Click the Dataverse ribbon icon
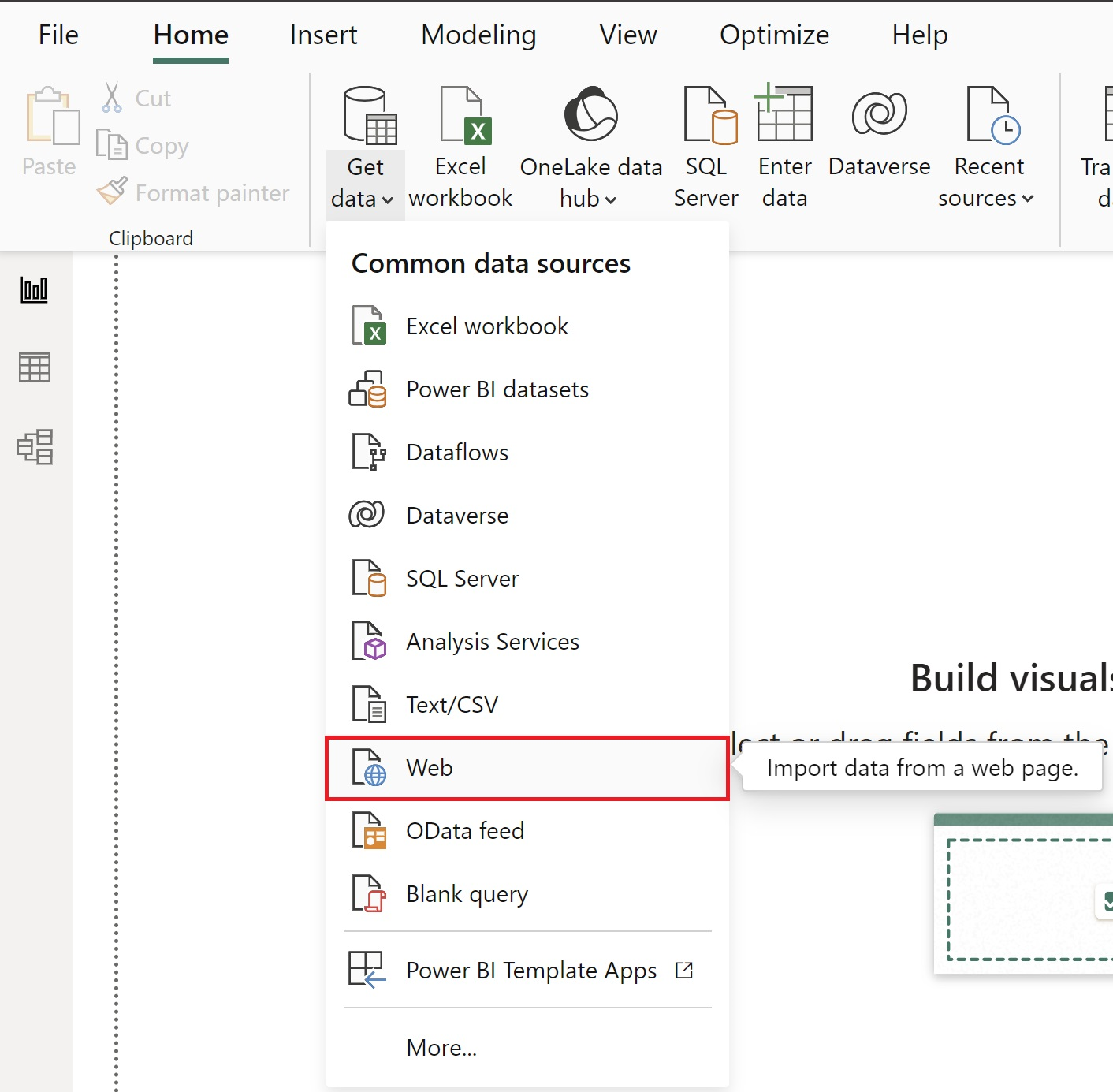 [880, 114]
